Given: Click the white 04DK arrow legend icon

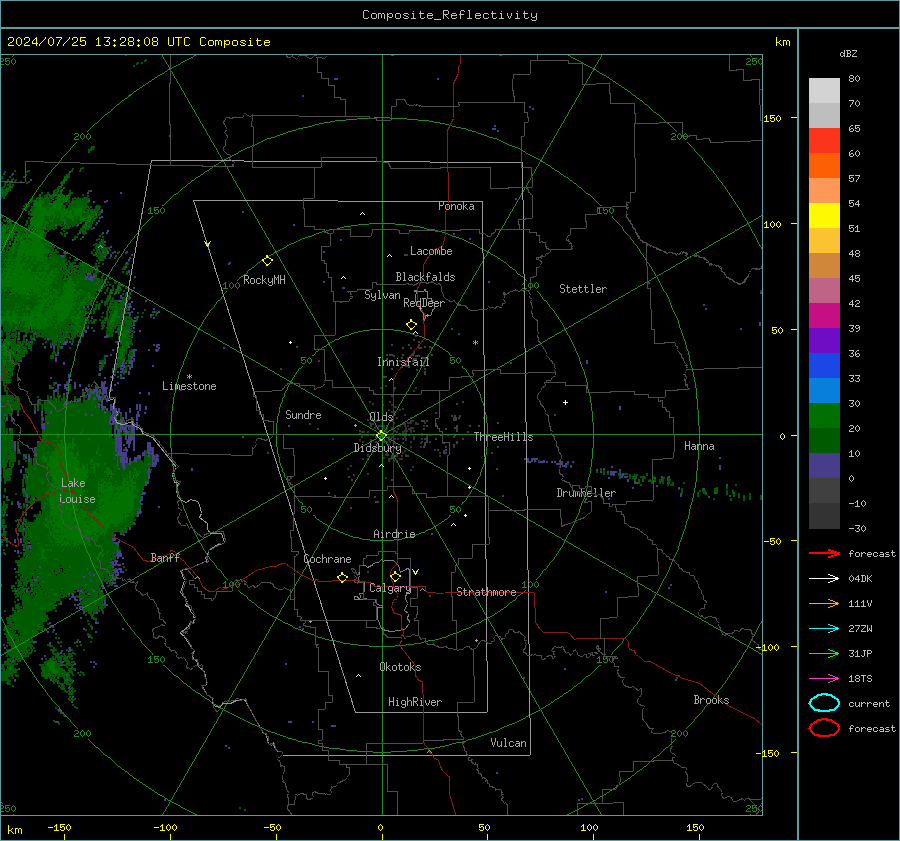Looking at the screenshot, I should pyautogui.click(x=824, y=578).
